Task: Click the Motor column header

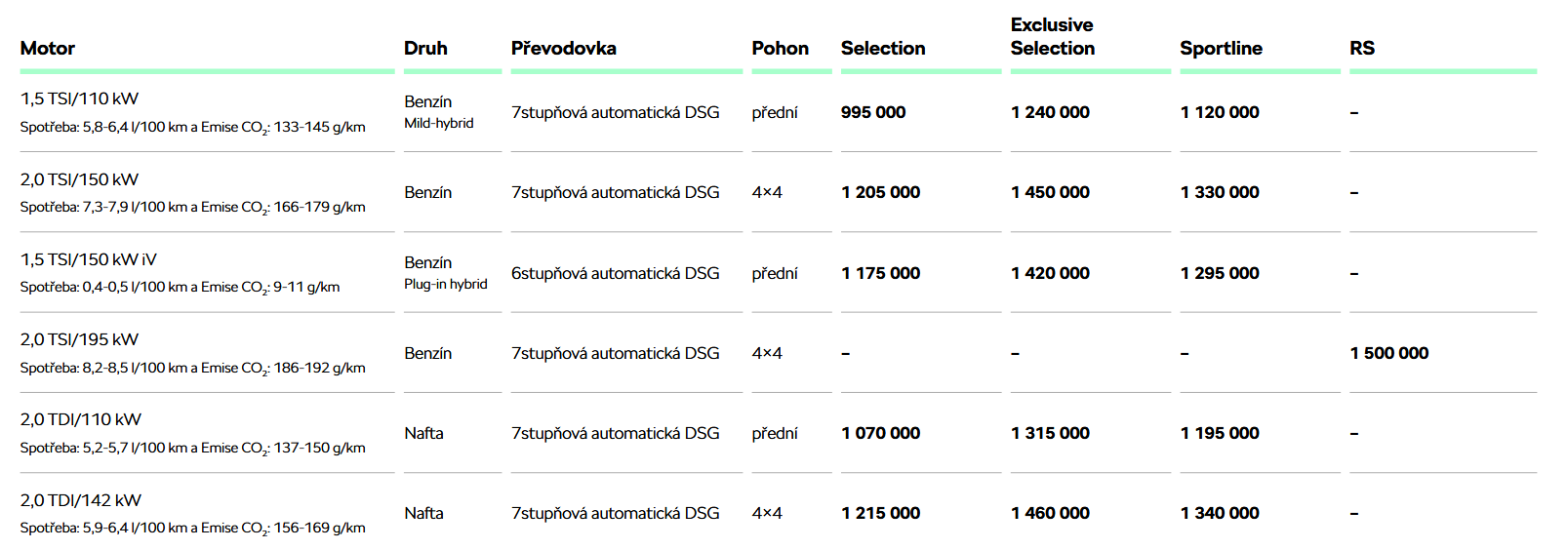Action: pos(48,48)
